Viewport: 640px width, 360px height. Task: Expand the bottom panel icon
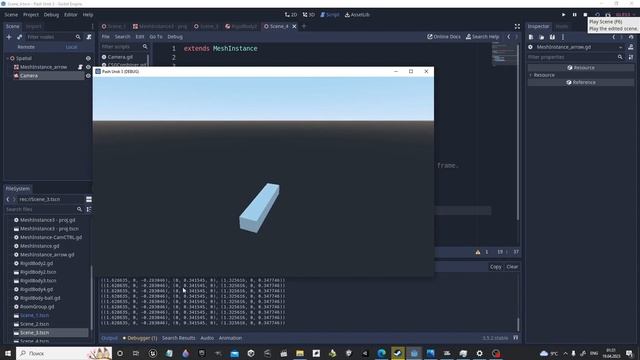(516, 338)
